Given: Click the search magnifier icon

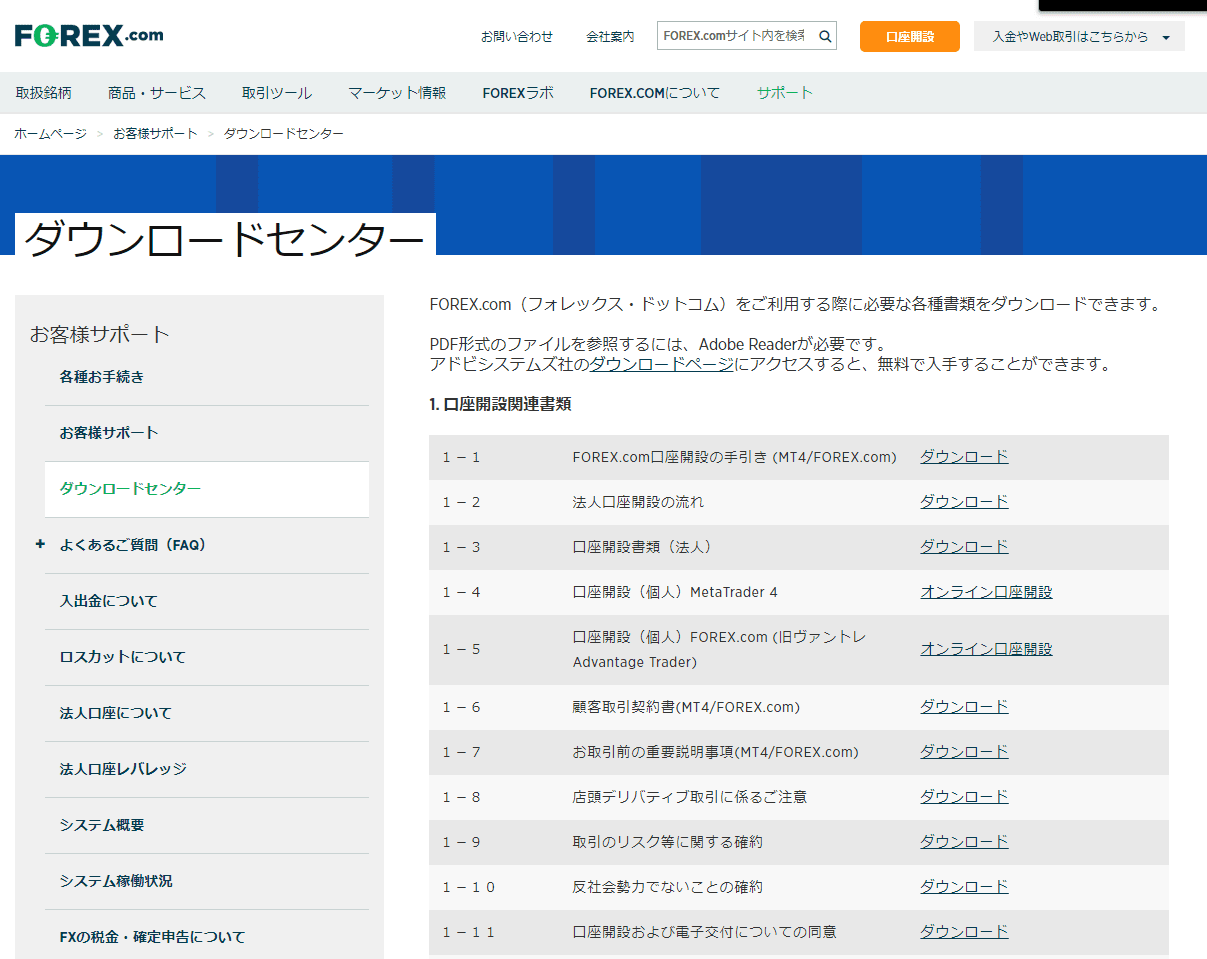Looking at the screenshot, I should coord(825,37).
